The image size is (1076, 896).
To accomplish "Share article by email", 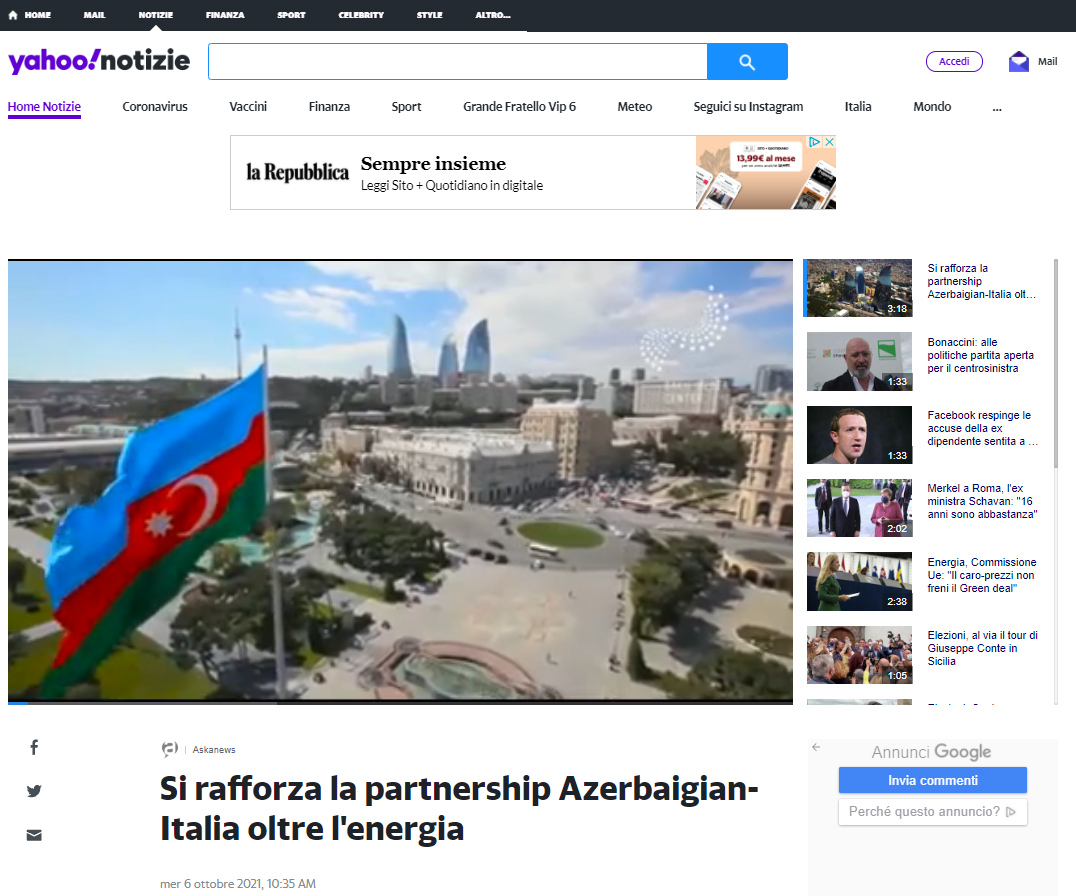I will [34, 835].
